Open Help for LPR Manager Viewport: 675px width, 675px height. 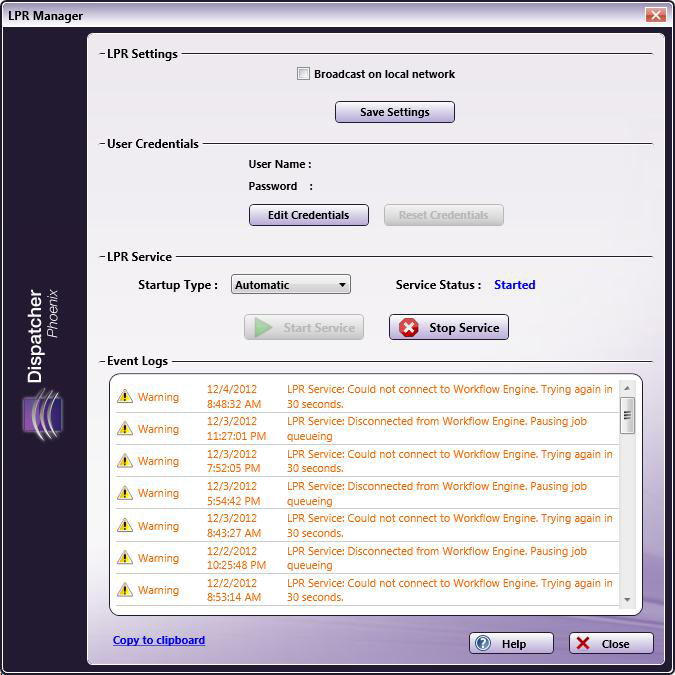coord(511,644)
